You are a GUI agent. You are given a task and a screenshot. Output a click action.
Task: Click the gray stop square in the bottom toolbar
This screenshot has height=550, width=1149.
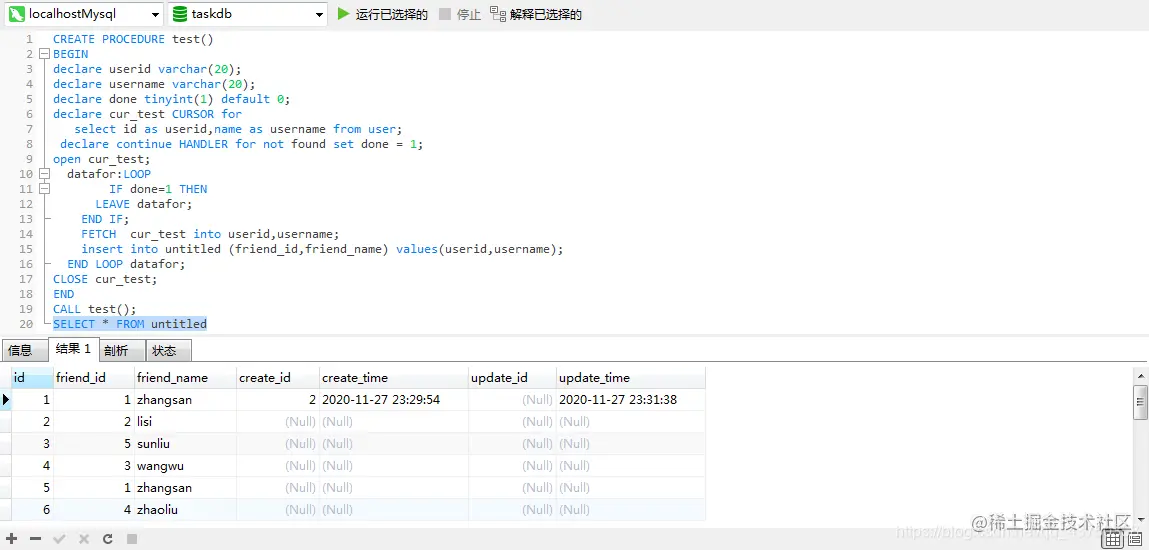(131, 539)
